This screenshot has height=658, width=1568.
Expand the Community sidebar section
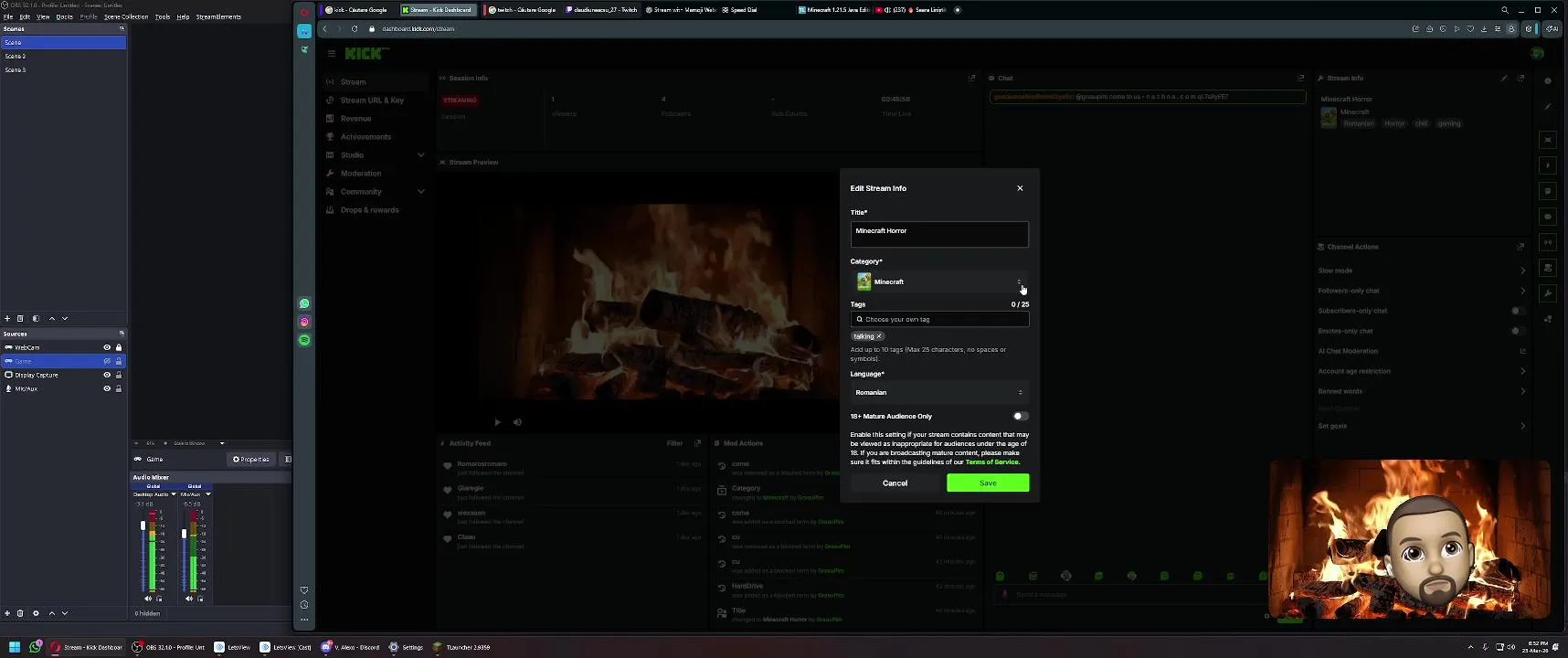click(421, 192)
